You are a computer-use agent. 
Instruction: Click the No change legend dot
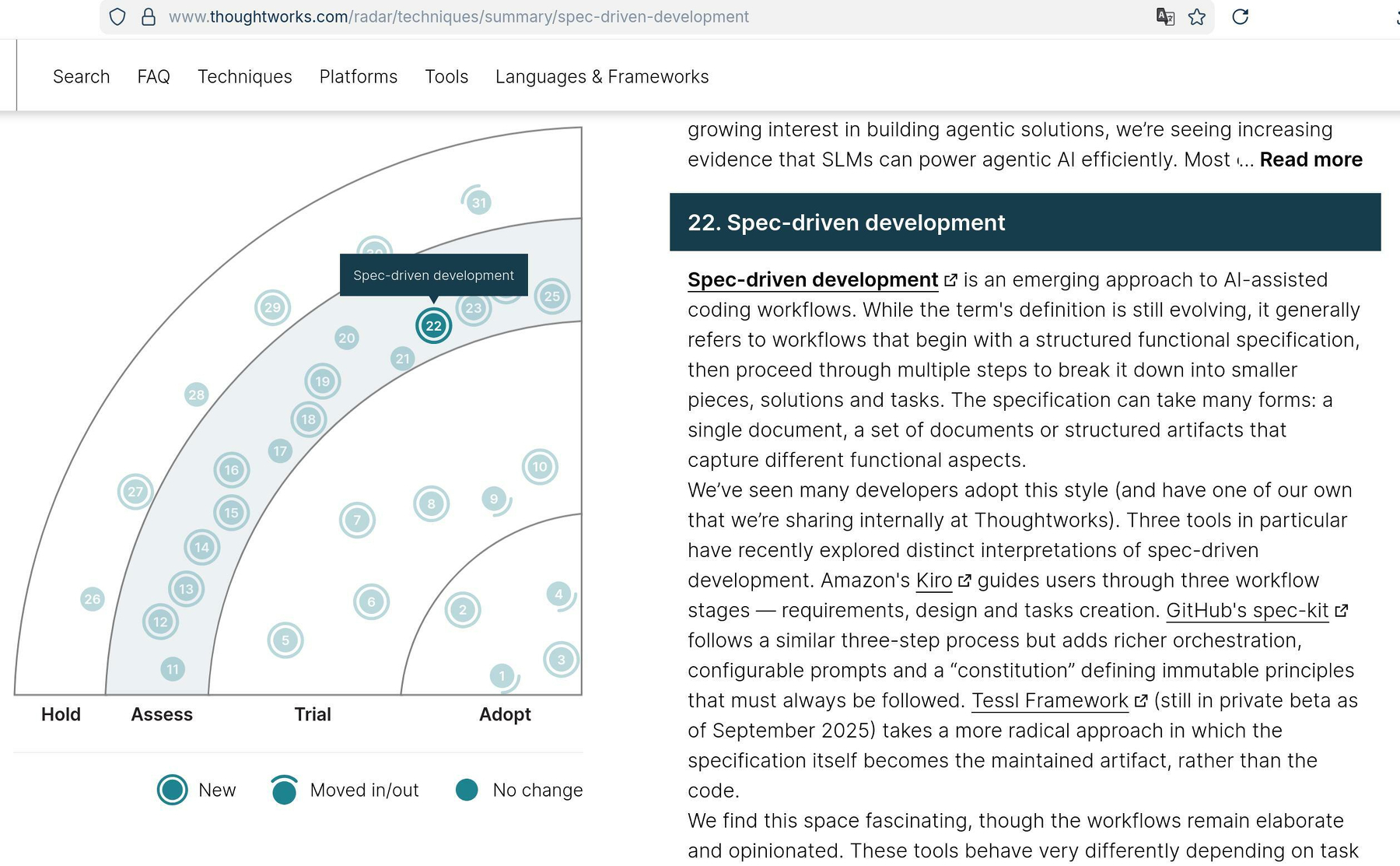pyautogui.click(x=467, y=790)
